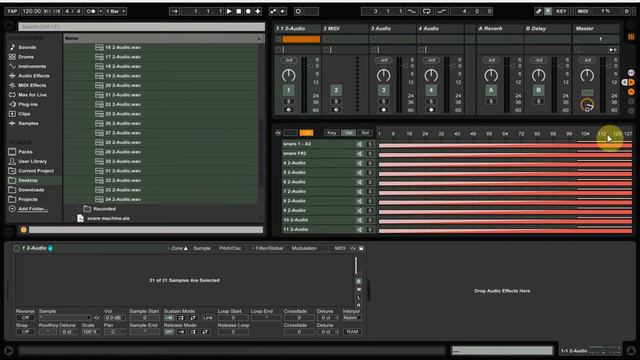Open User Library place
Screen dimensions: 640x360
click(x=32, y=161)
